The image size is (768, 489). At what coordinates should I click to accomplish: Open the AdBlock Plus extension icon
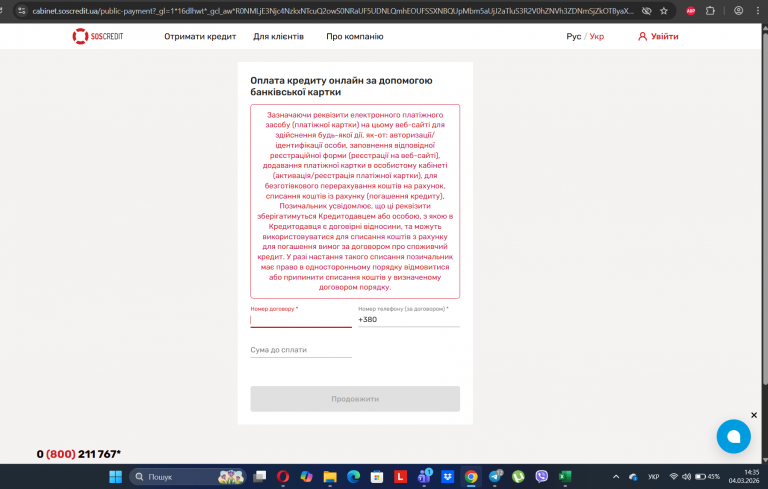tap(691, 11)
